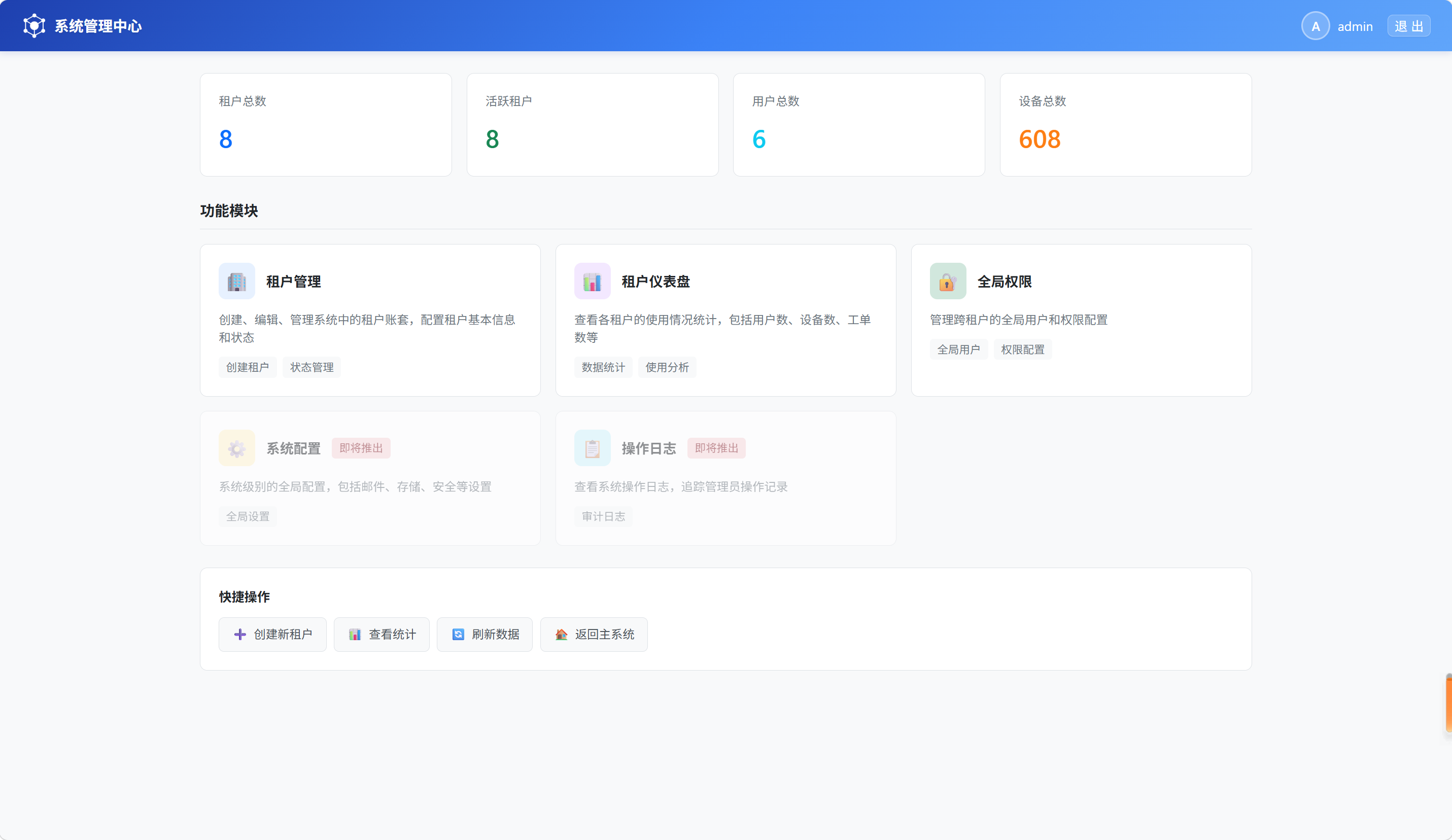Refresh data via 刷新数据 button
1452x840 pixels.
pyautogui.click(x=485, y=635)
